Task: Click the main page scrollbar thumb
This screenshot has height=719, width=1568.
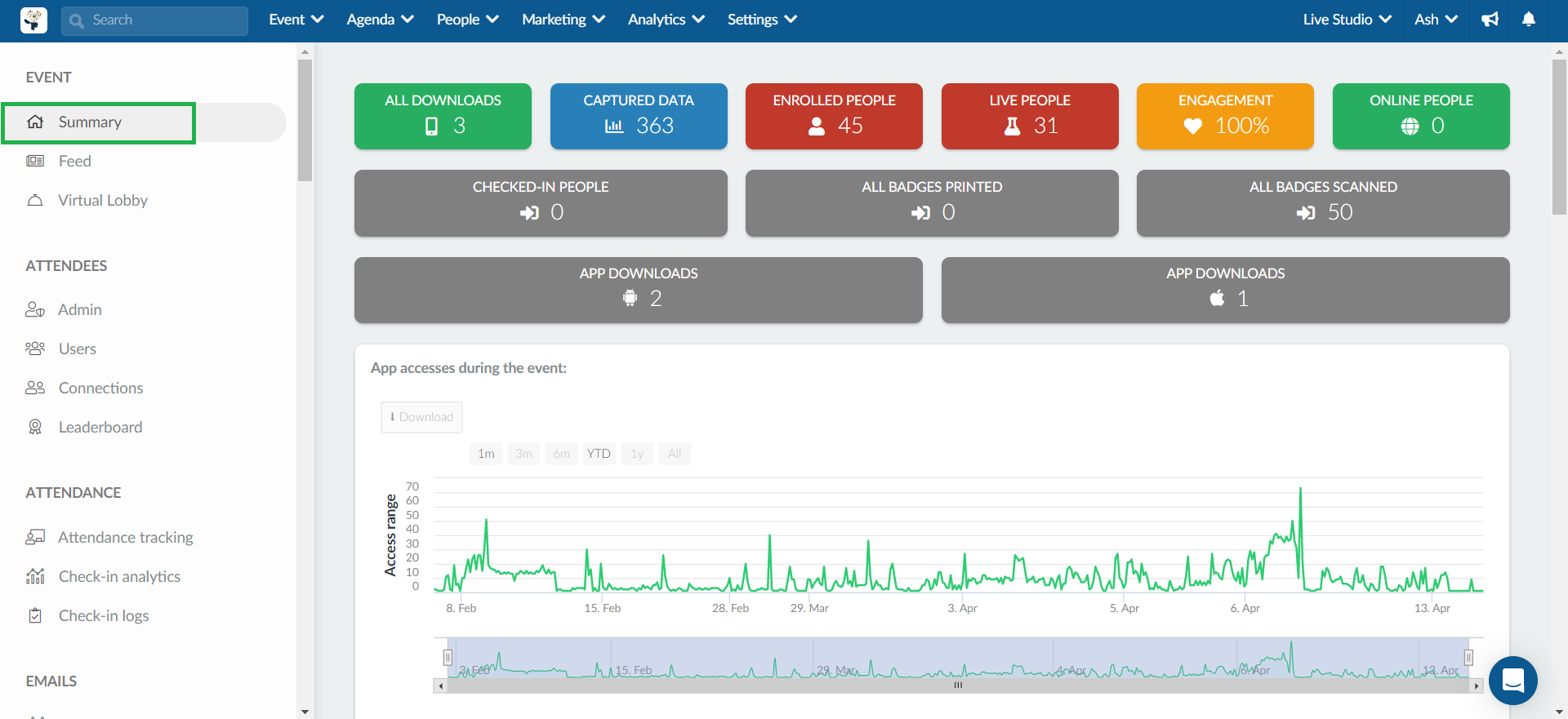Action: point(1559,136)
